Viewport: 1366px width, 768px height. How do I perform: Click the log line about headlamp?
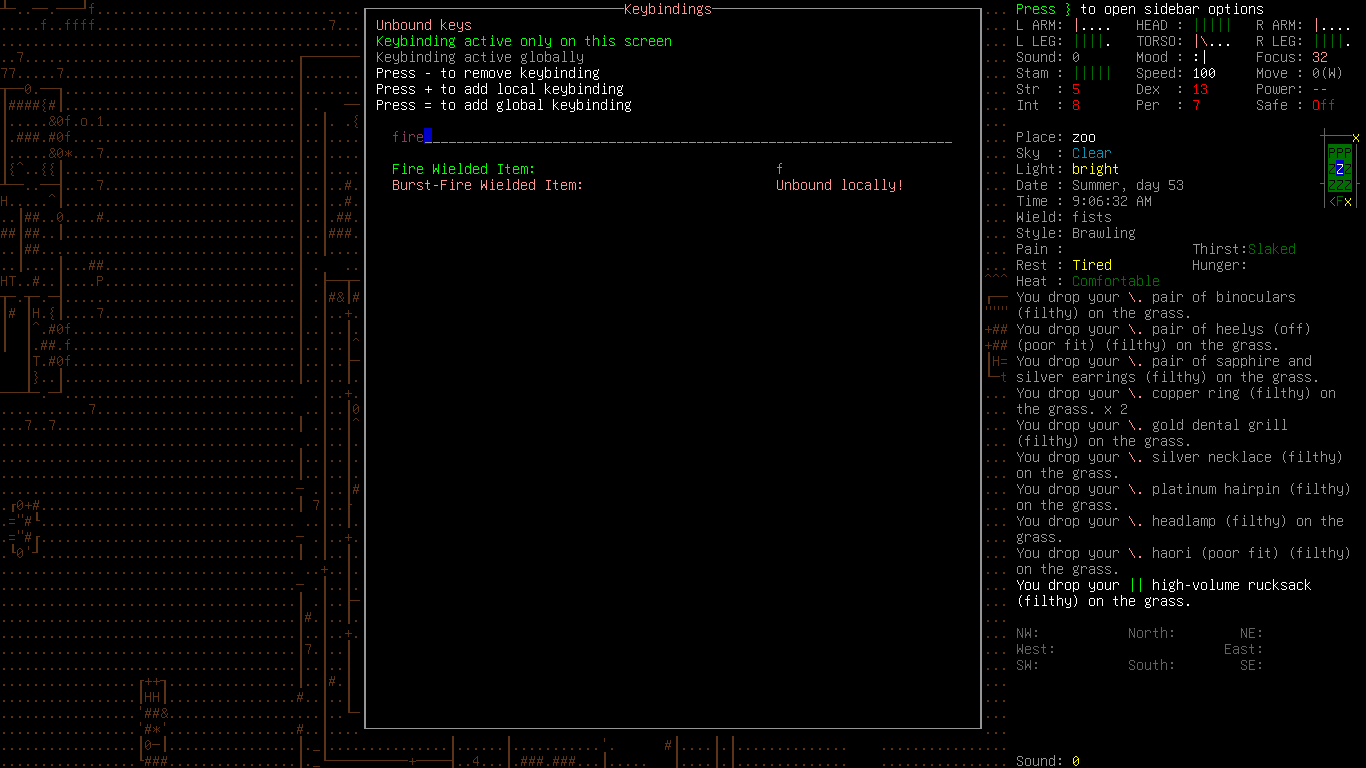pyautogui.click(x=1180, y=529)
